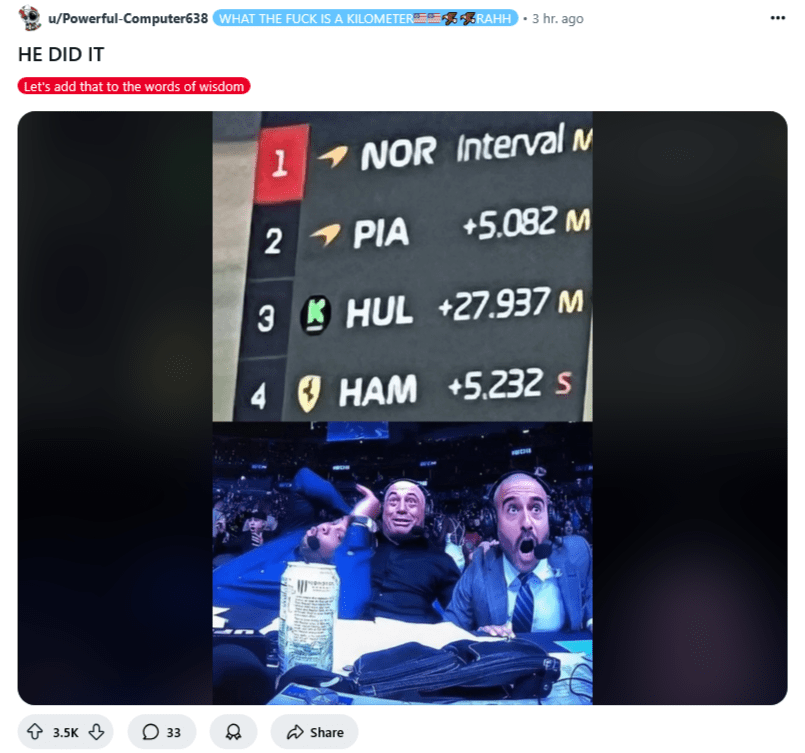
Task: Open u/Powerful-Computer638 profile link
Action: pos(128,18)
